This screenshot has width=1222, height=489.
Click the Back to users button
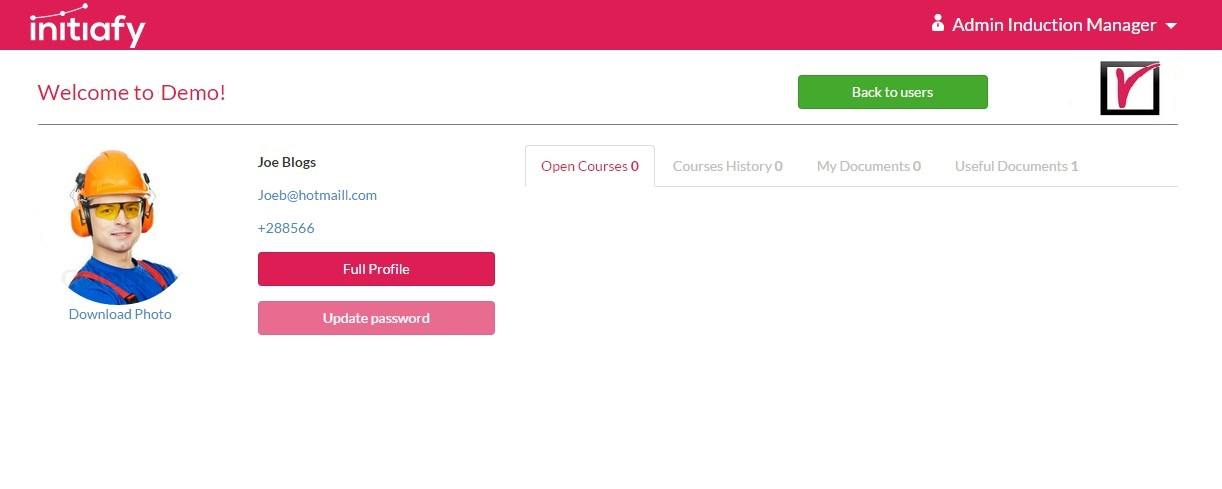[892, 92]
